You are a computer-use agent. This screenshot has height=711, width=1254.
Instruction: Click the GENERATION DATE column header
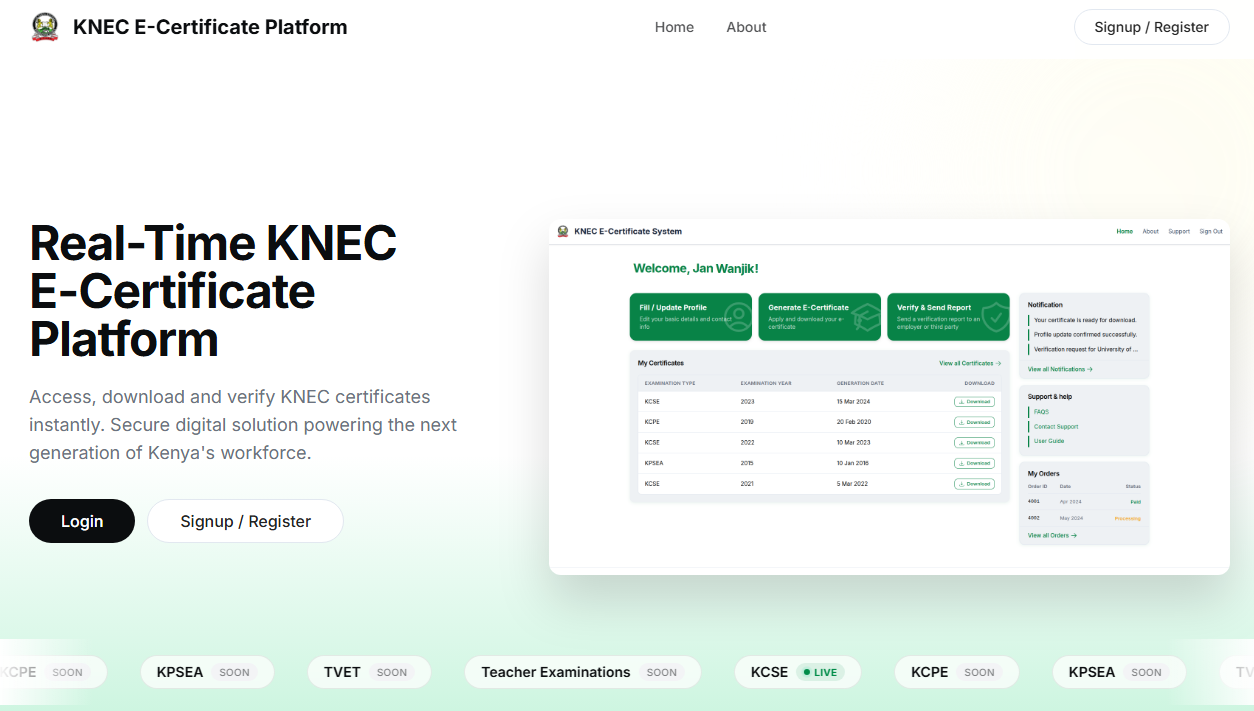click(860, 383)
